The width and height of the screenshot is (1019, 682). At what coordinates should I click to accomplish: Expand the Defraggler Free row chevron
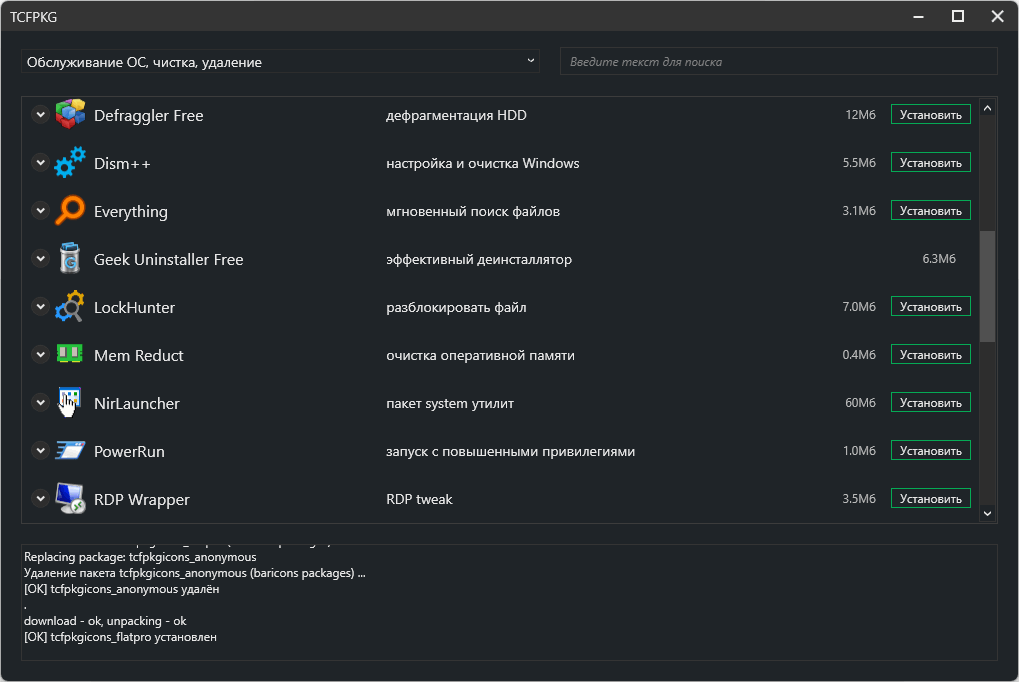click(x=40, y=115)
